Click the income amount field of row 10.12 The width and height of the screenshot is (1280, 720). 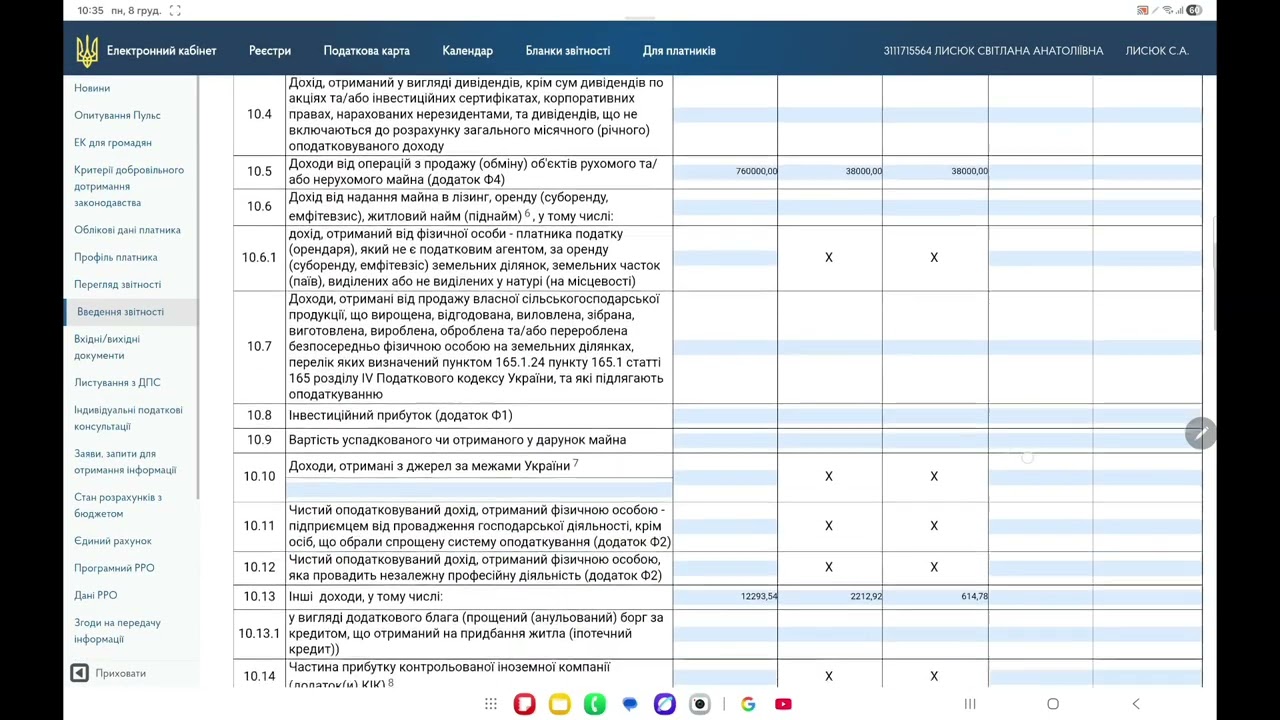pos(725,567)
